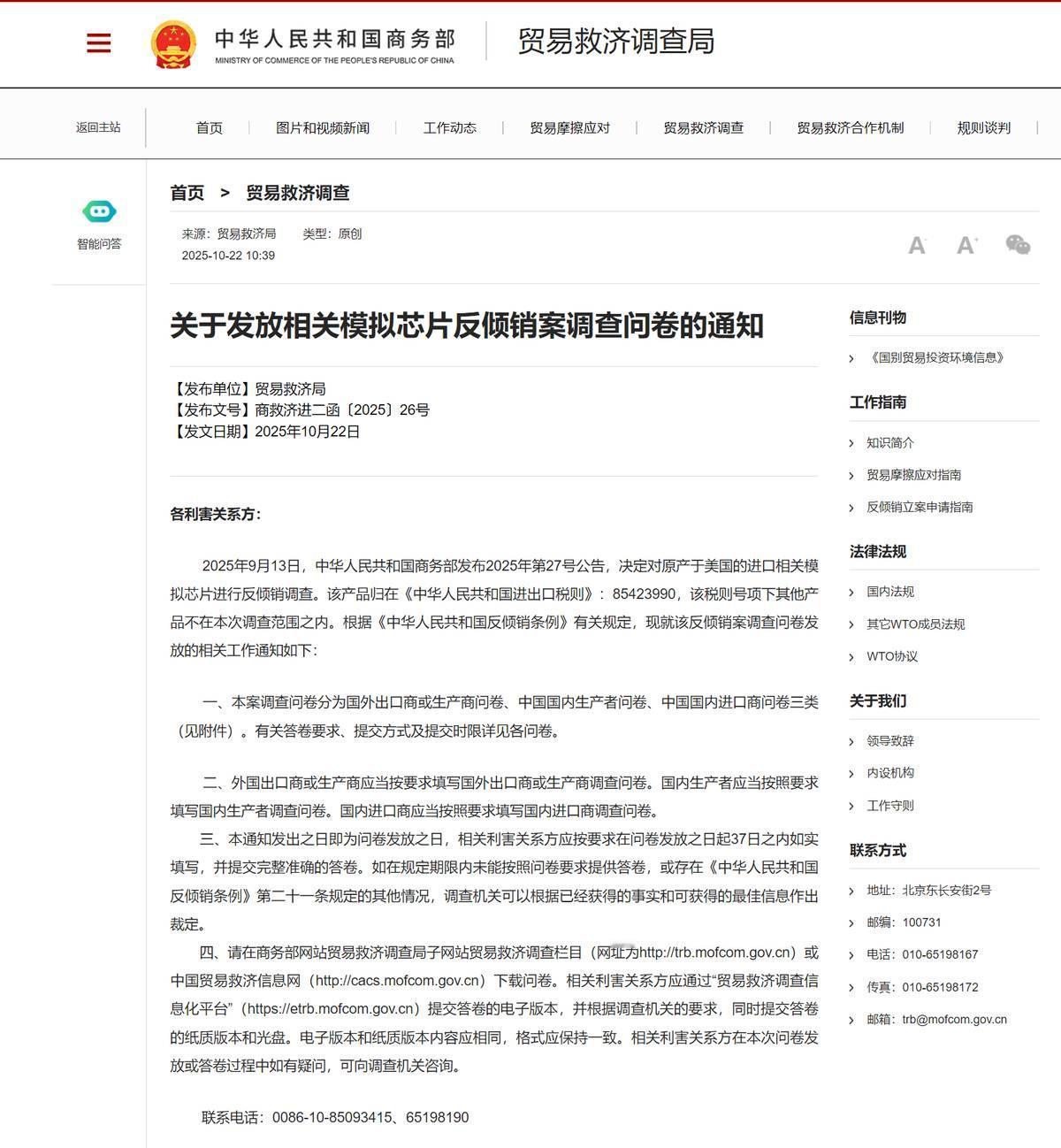View the 领导致辞 page

(x=889, y=741)
